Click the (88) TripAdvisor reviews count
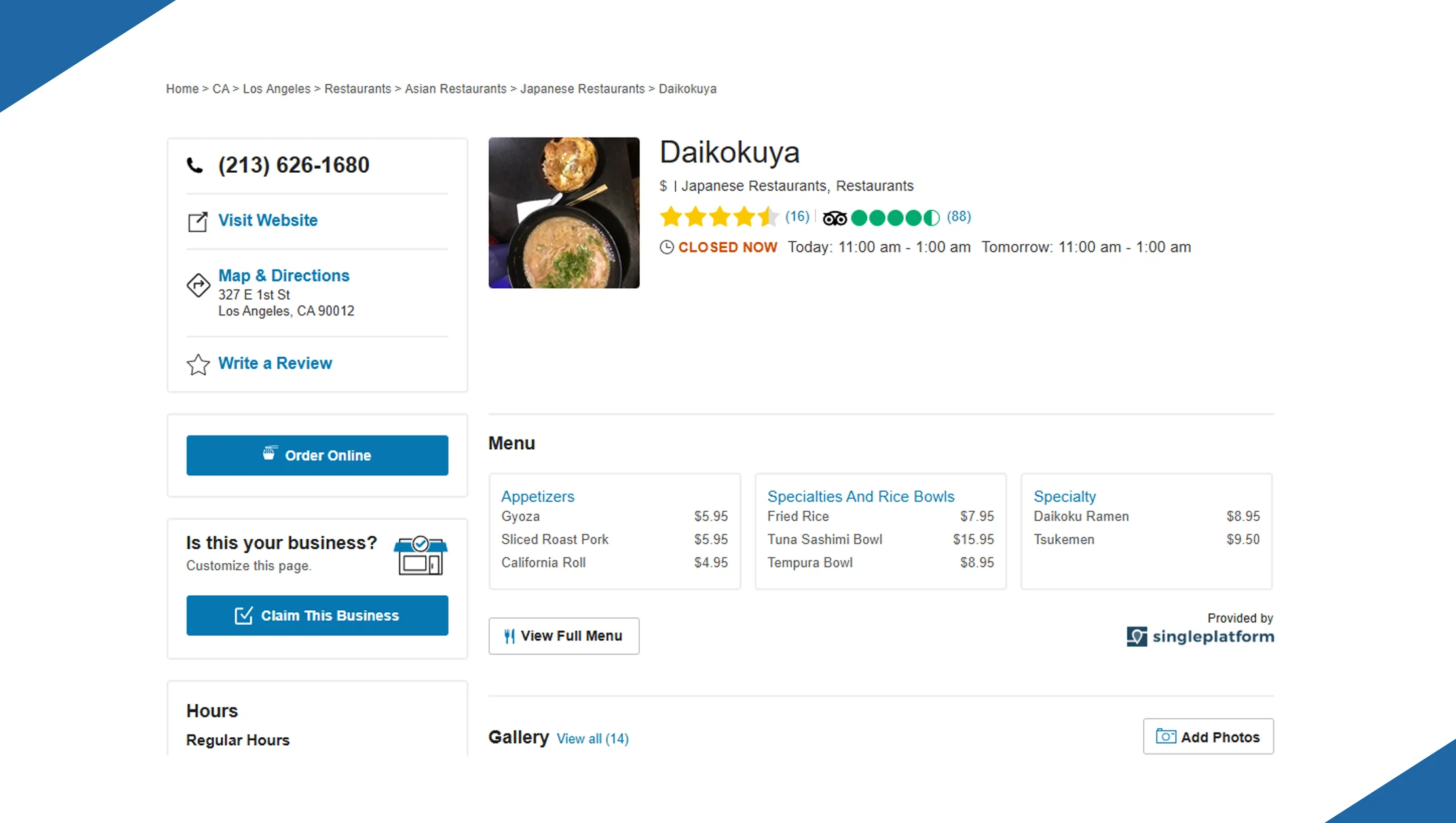The image size is (1456, 823). (959, 217)
